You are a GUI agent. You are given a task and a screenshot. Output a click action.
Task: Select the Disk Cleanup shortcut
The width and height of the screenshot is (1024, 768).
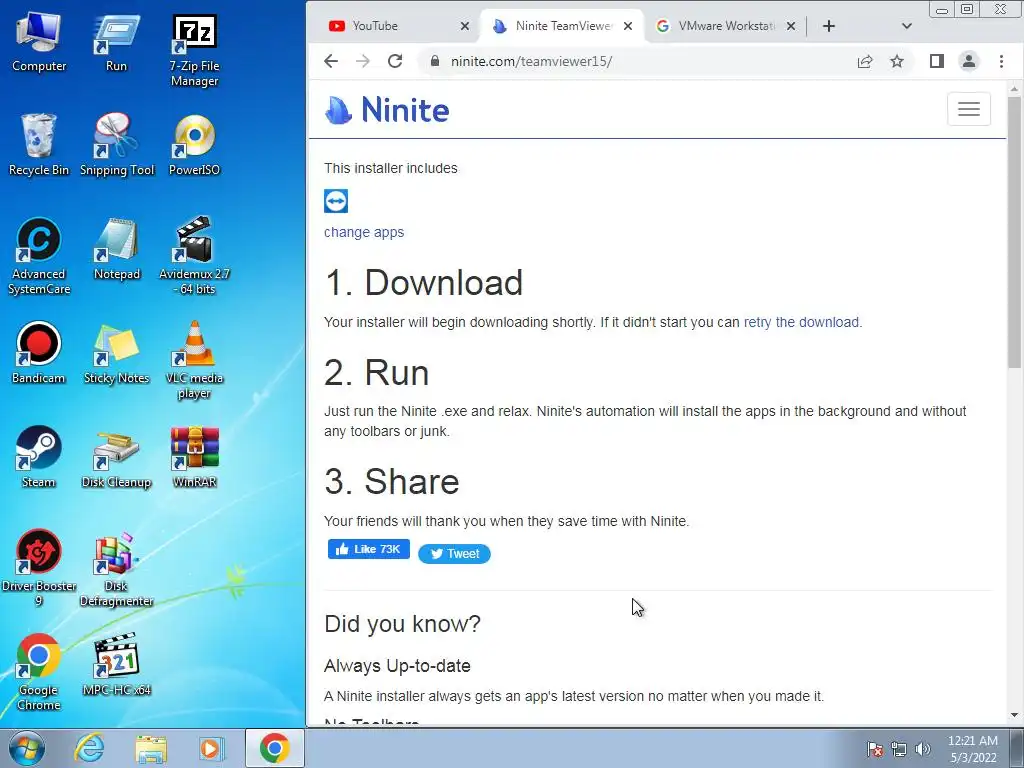(x=116, y=457)
